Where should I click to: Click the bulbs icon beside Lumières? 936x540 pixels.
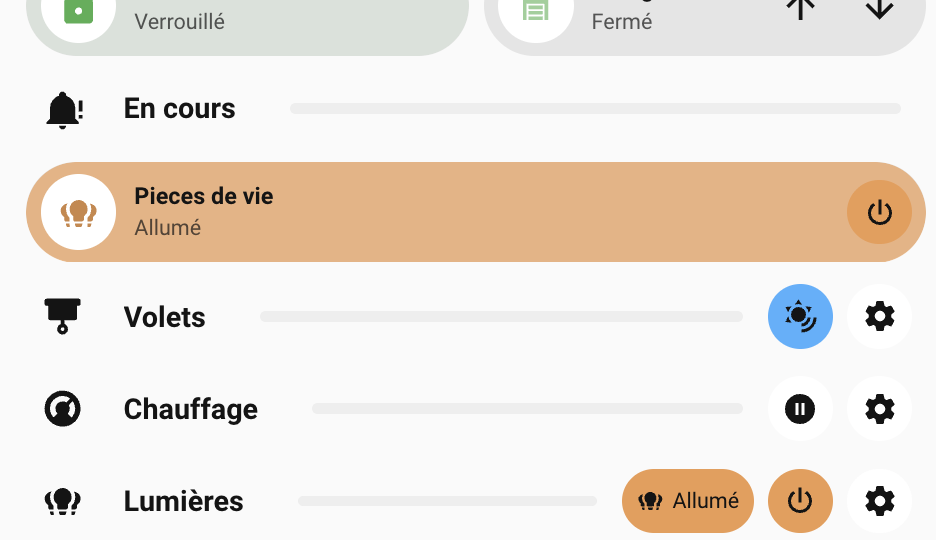pos(62,501)
